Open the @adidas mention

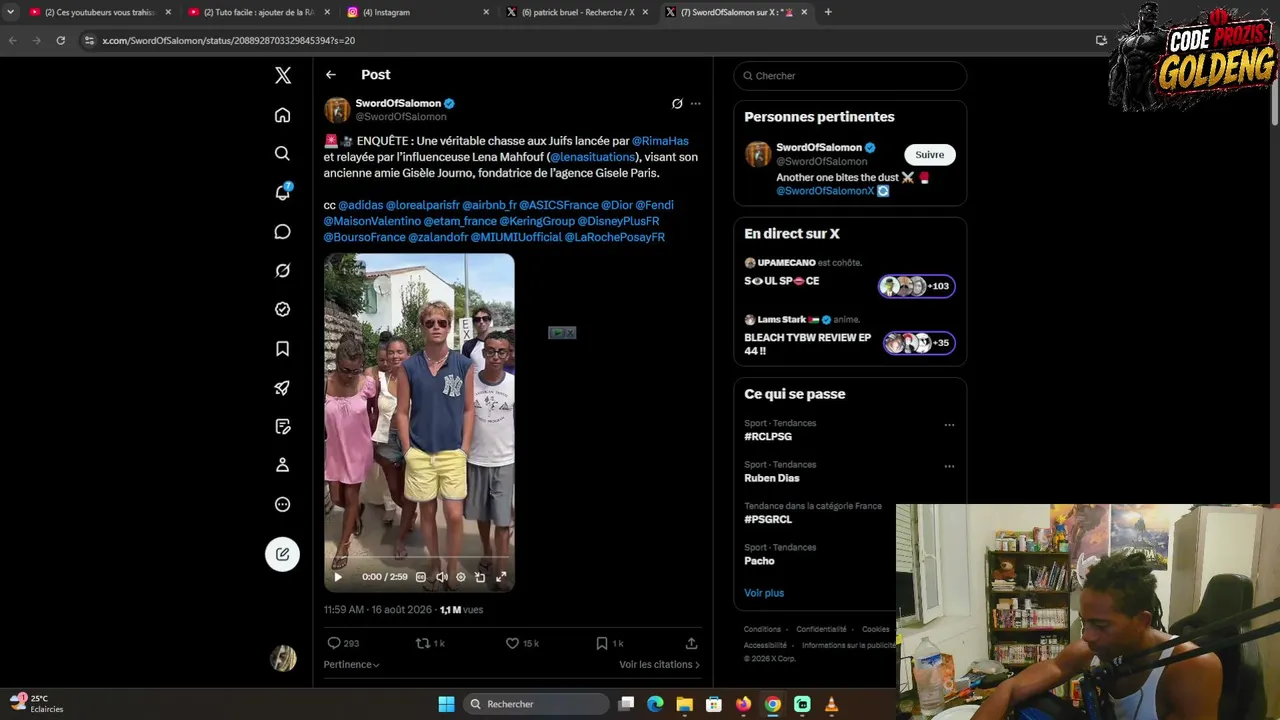click(x=360, y=205)
